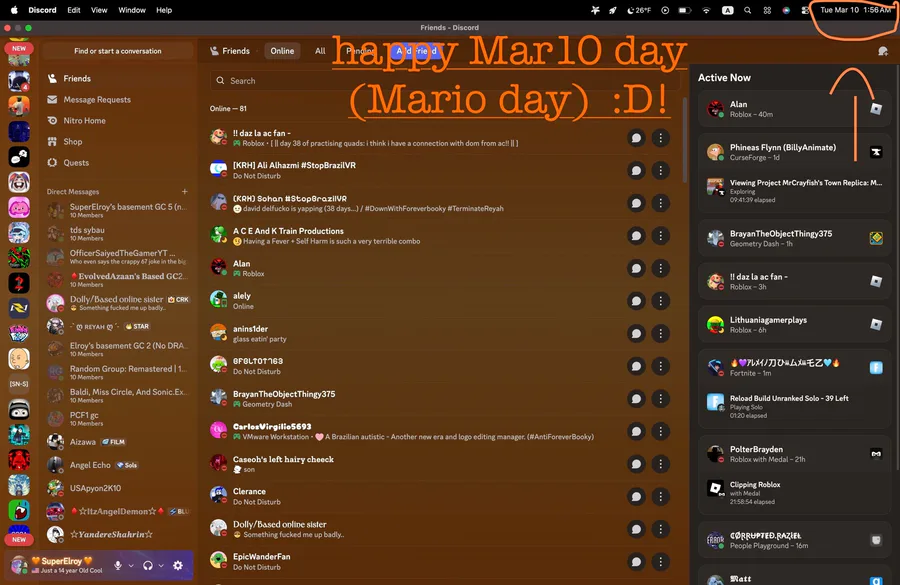Open Clipping Roblox activity thumbnail
Viewport: 900px width, 585px height.
715,488
